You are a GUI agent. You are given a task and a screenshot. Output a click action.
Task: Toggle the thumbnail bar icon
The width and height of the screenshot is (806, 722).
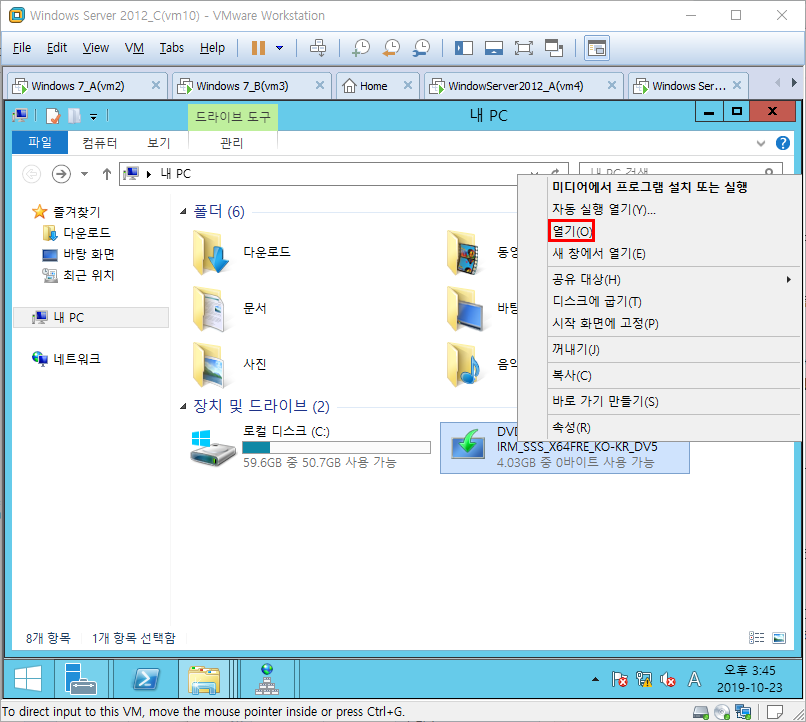tap(493, 48)
